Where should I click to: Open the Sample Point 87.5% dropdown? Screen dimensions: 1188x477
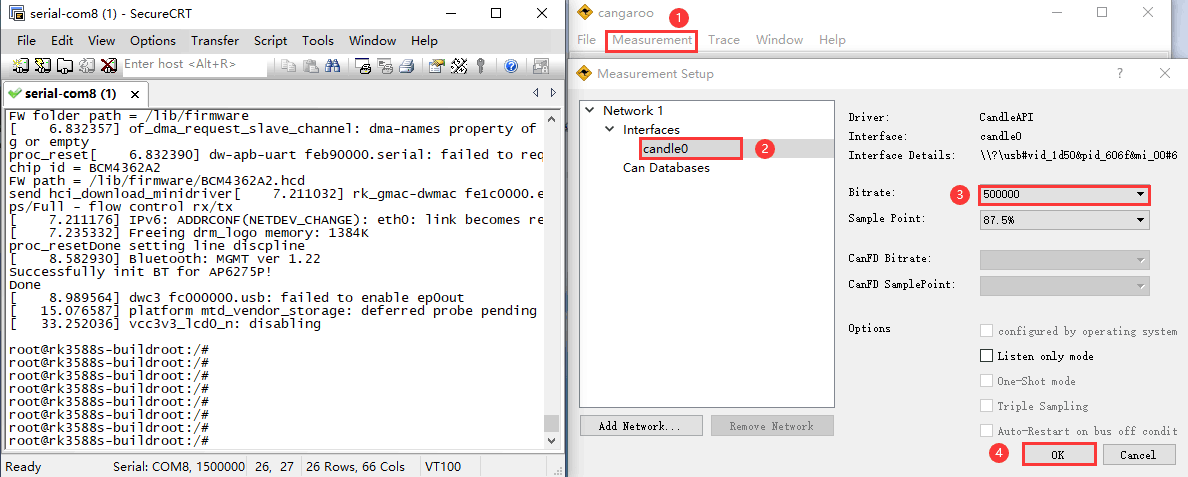[x=1063, y=220]
